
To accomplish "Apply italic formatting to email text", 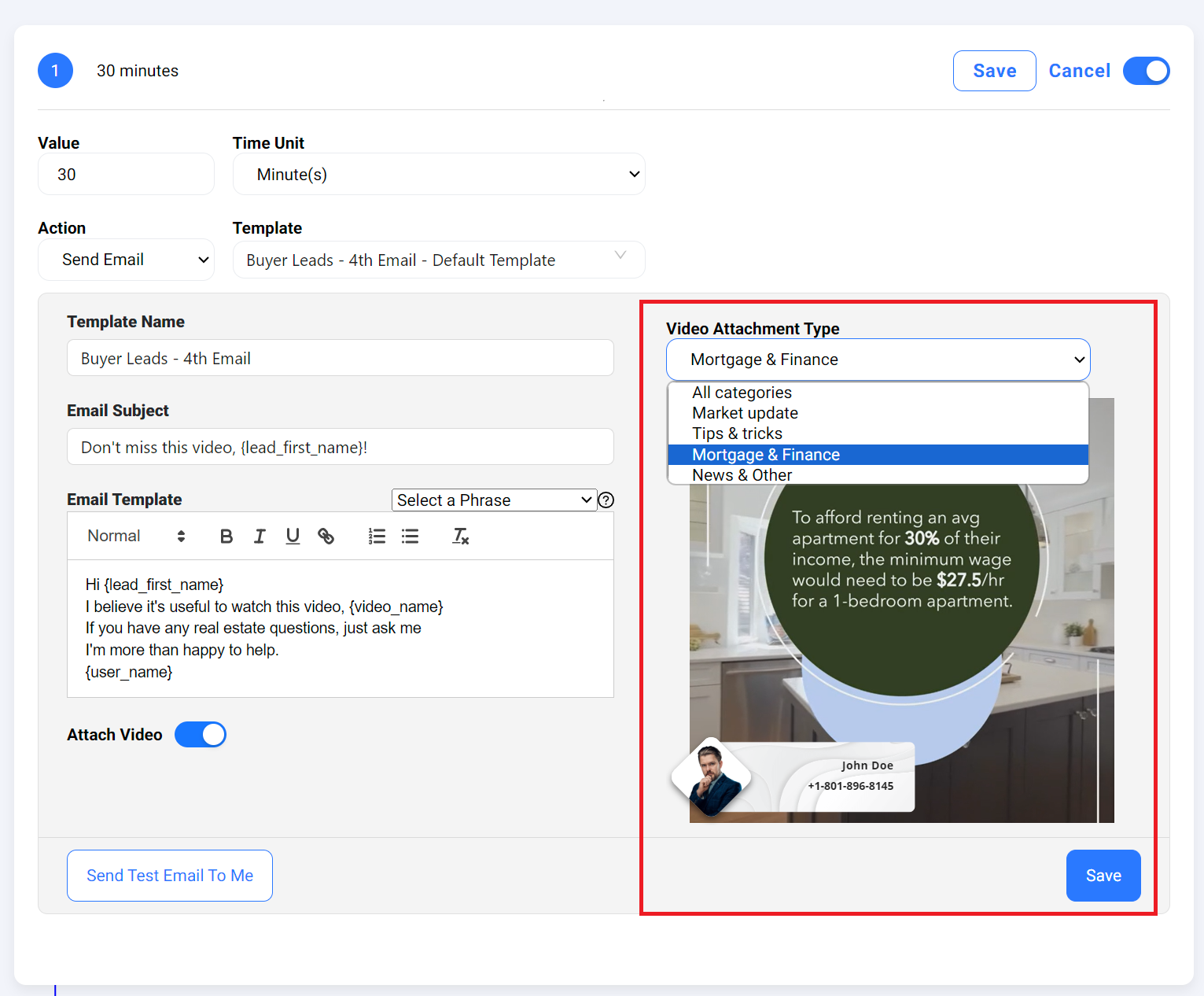I will [260, 537].
